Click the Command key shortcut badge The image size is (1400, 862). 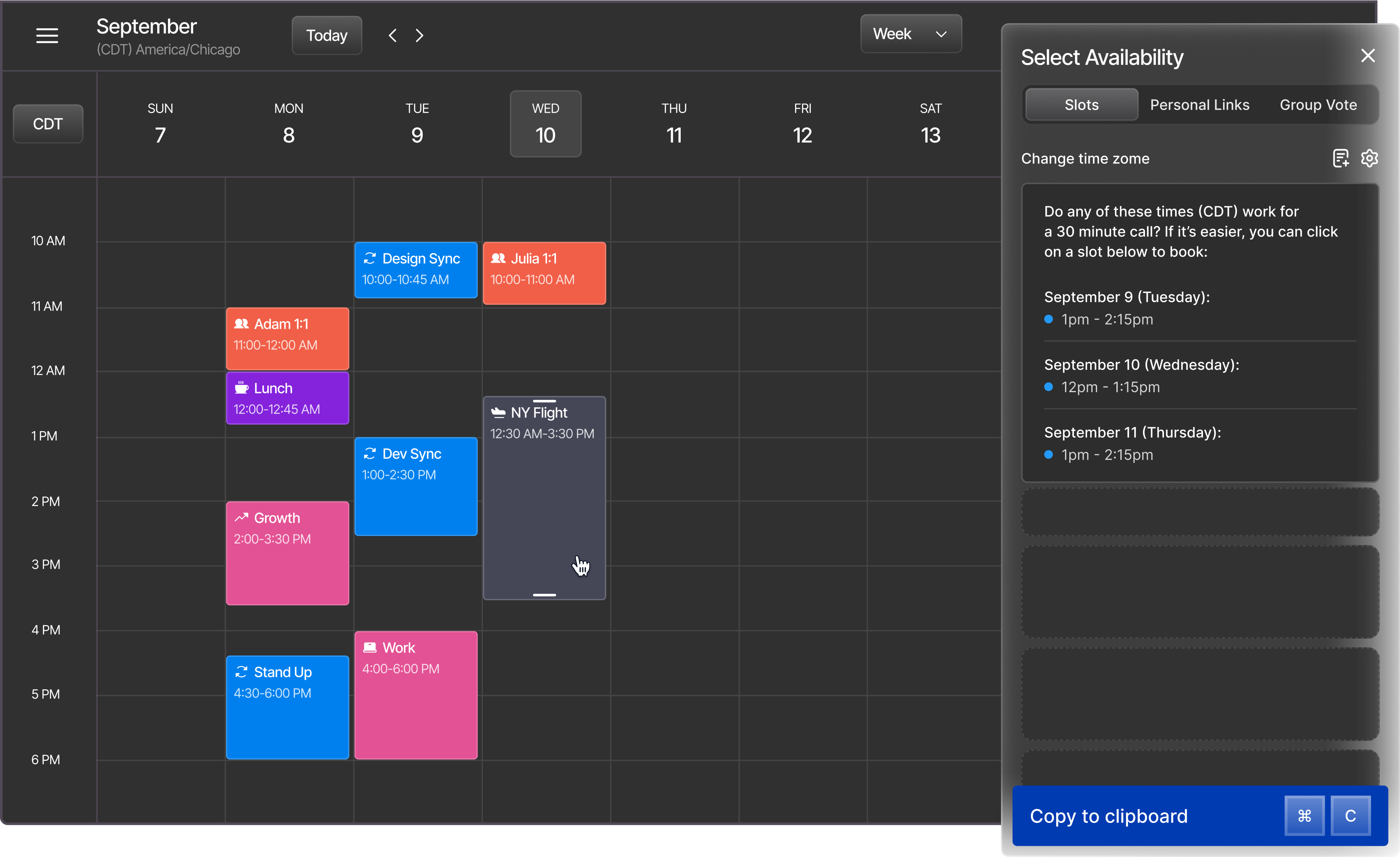pos(1304,816)
